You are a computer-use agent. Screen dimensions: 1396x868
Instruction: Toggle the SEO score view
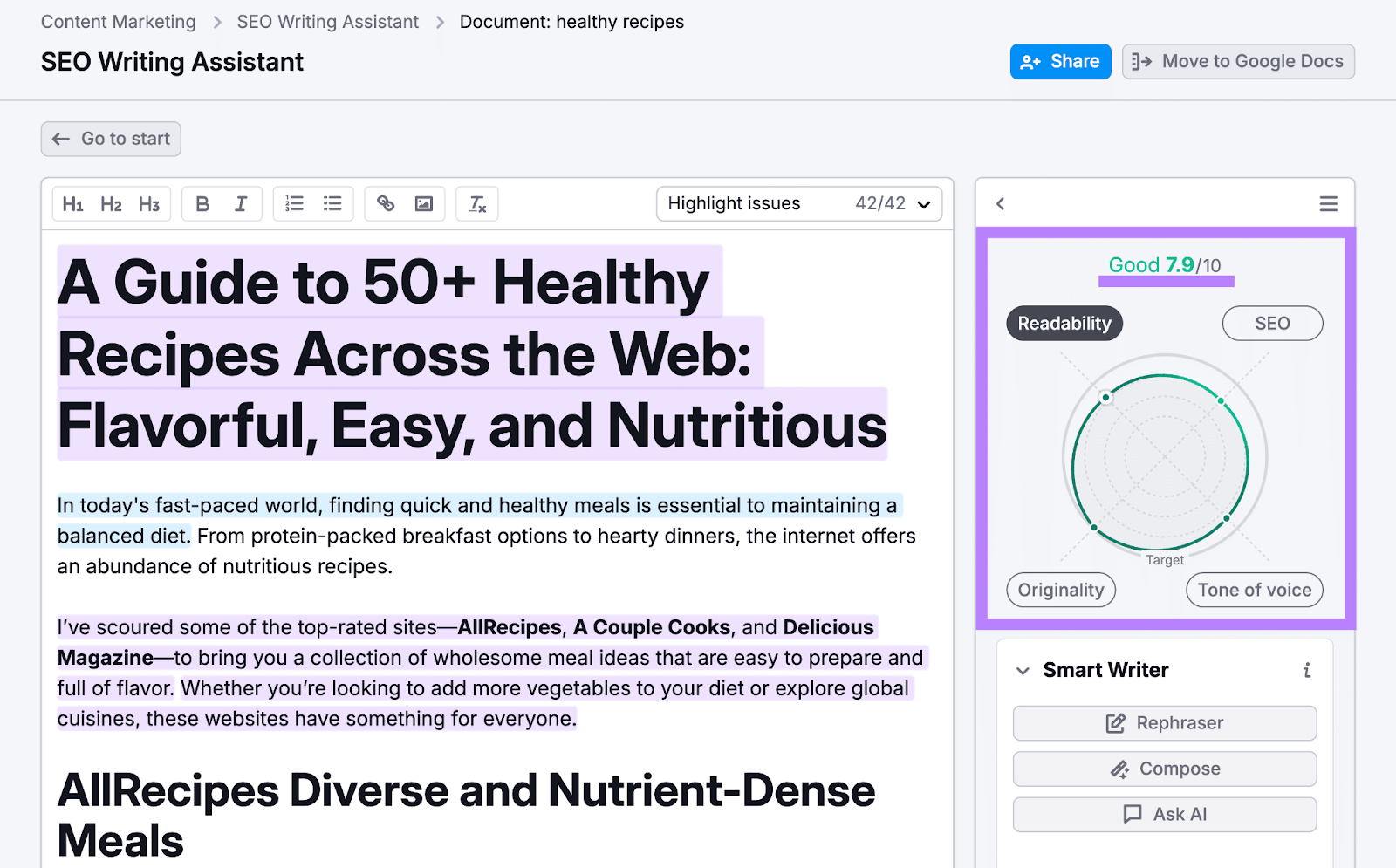[1272, 323]
